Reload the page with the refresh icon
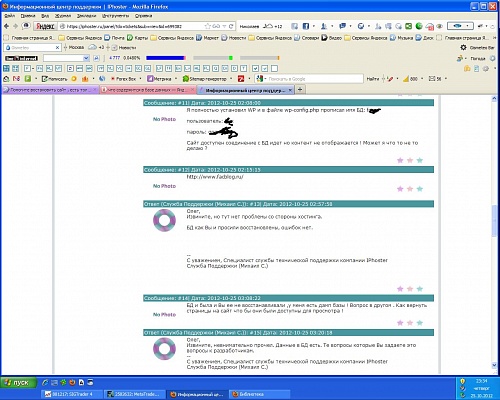Viewport: 500px width, 400px height. coord(231,26)
